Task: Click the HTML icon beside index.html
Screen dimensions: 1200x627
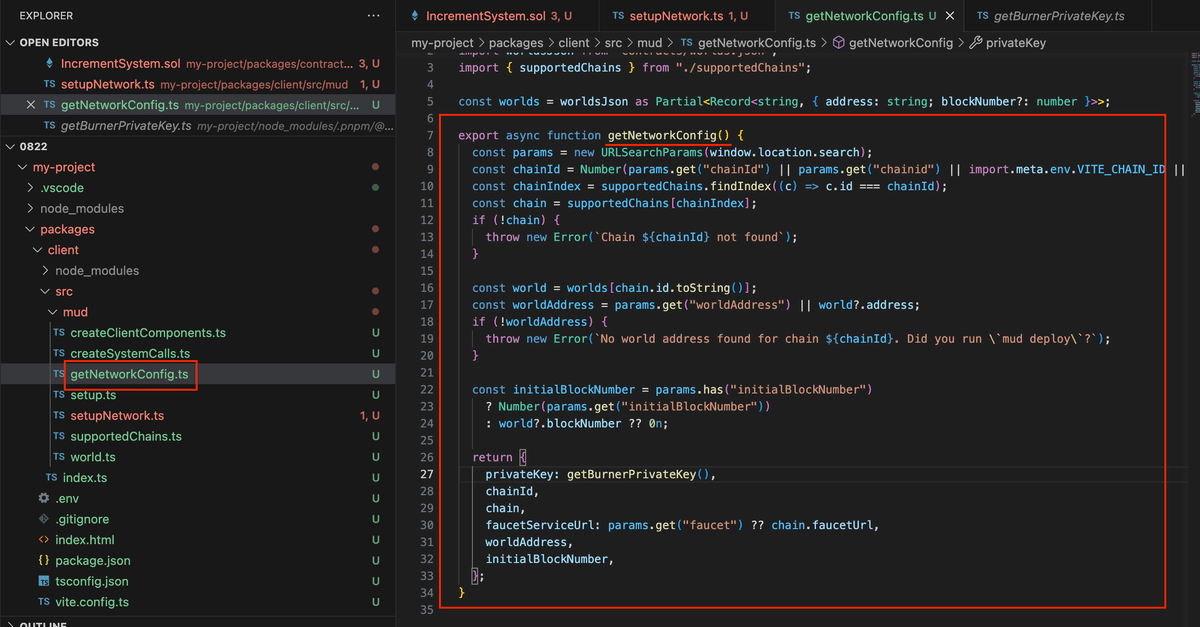Action: pos(44,540)
